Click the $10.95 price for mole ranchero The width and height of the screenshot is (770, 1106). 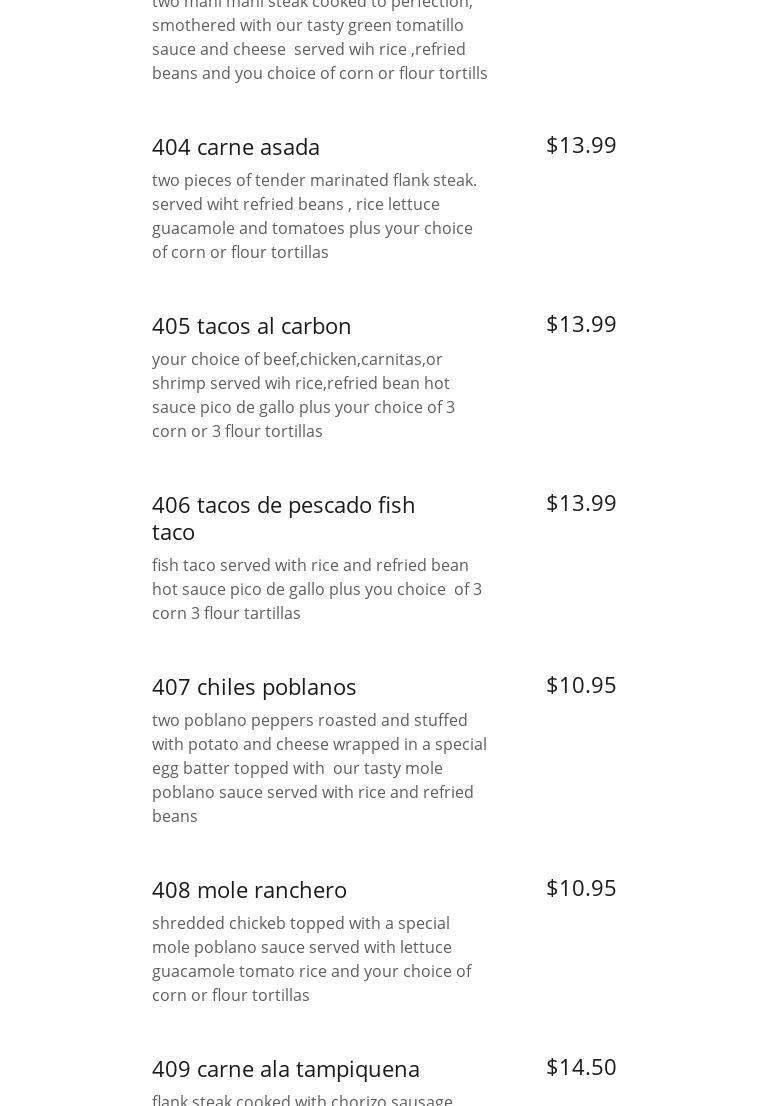click(x=581, y=888)
